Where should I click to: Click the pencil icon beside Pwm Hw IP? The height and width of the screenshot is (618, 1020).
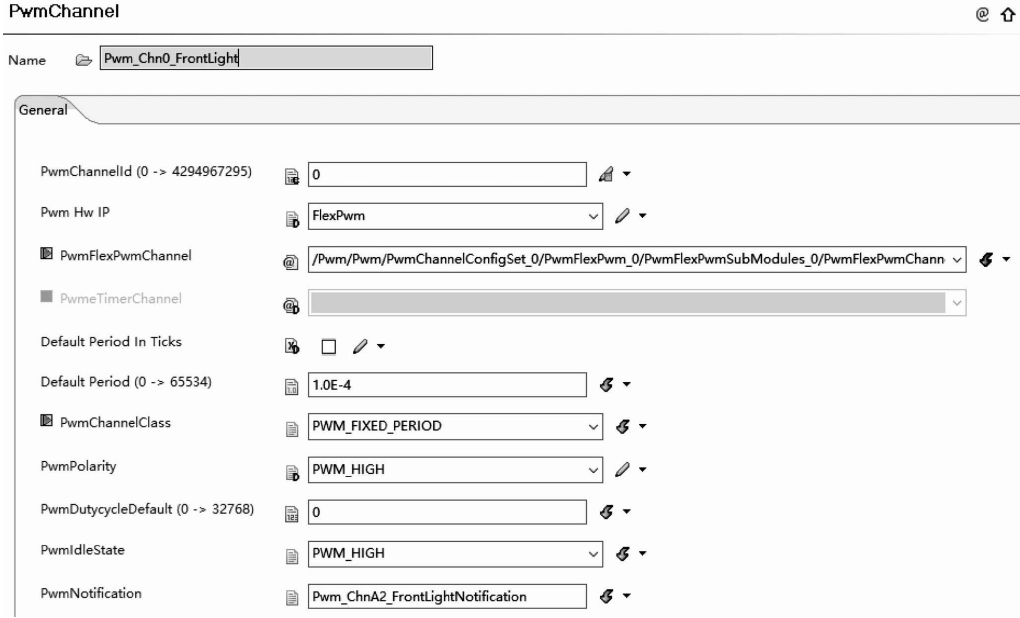pos(623,215)
